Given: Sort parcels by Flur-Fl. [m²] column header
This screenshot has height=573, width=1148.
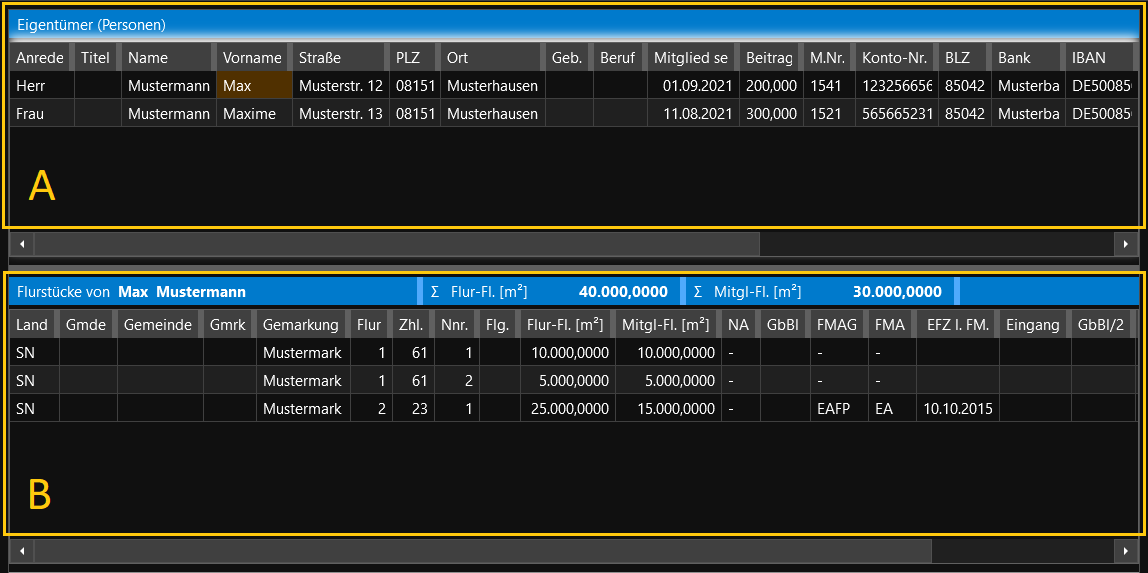Looking at the screenshot, I should [x=565, y=325].
